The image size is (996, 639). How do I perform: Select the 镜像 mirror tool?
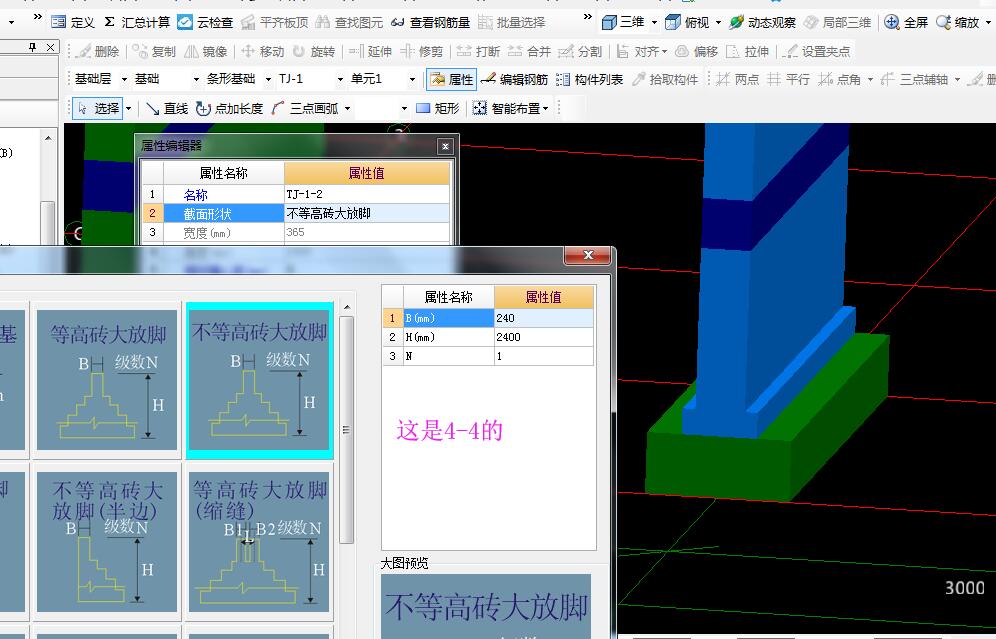click(205, 51)
